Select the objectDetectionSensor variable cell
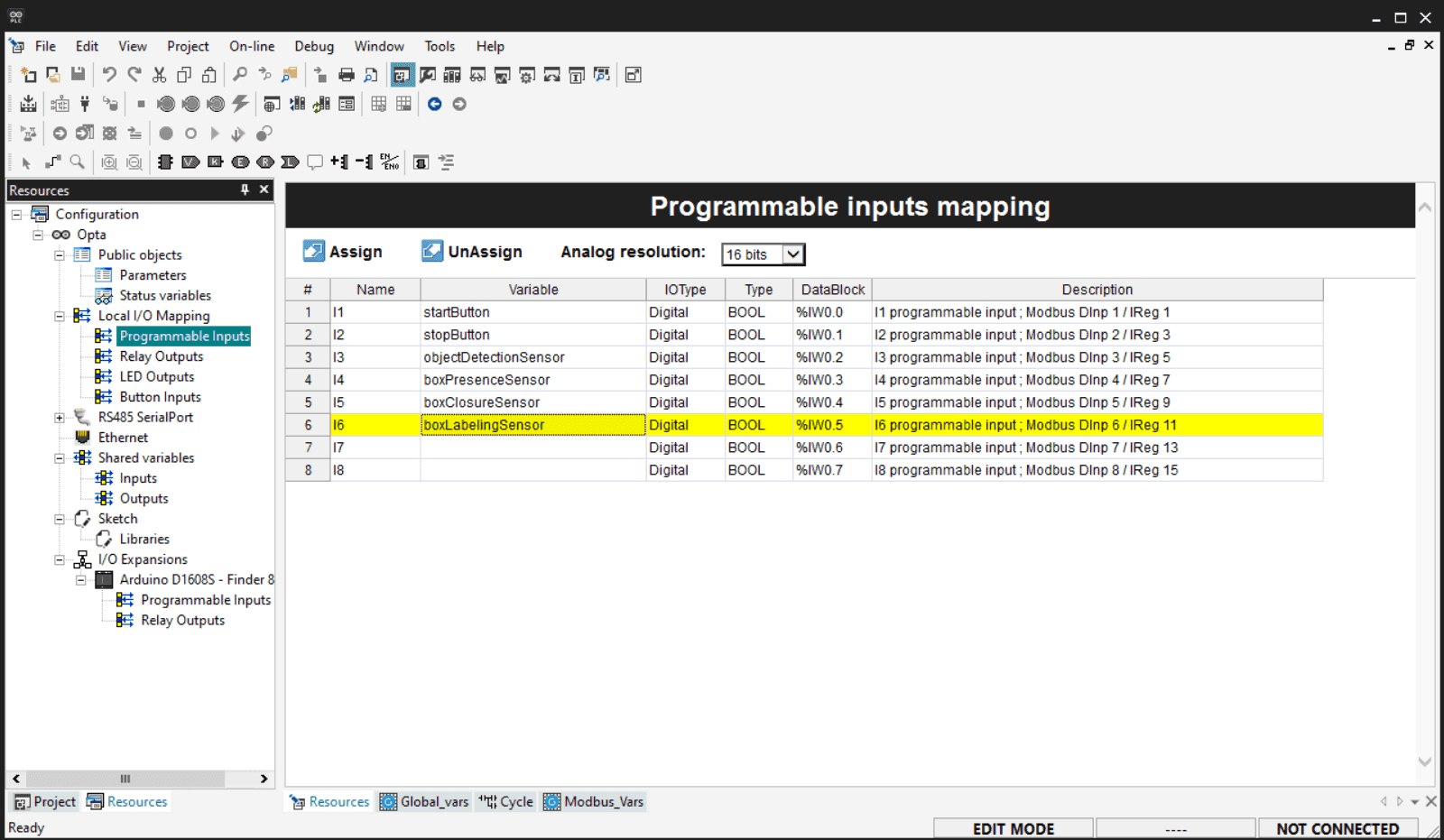 (x=533, y=357)
